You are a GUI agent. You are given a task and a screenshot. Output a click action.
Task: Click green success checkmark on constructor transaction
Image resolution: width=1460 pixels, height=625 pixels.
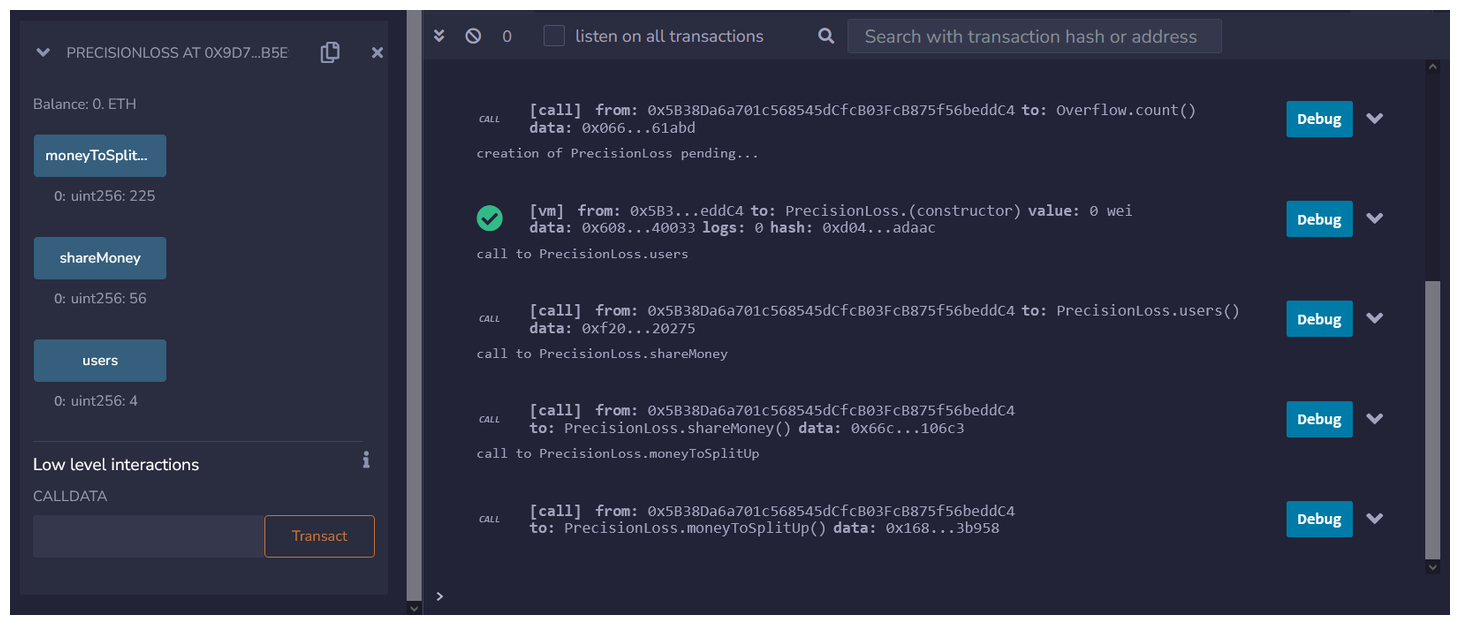[490, 218]
